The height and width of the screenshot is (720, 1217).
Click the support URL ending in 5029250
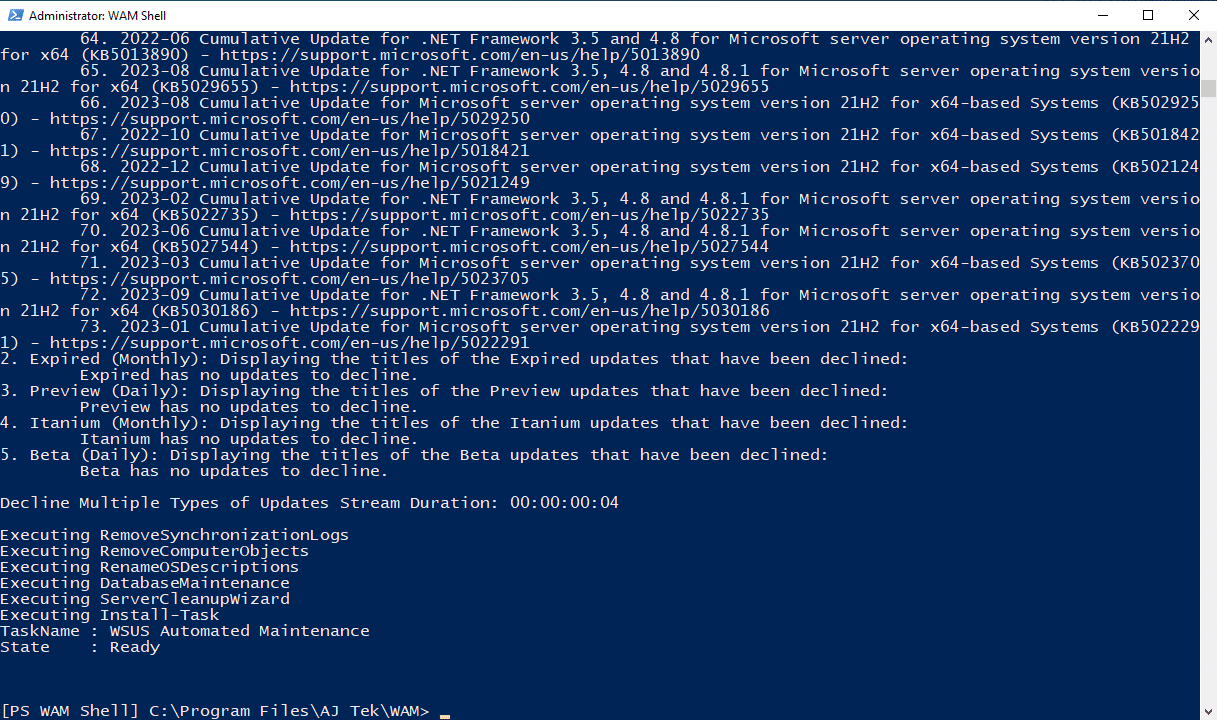(290, 119)
